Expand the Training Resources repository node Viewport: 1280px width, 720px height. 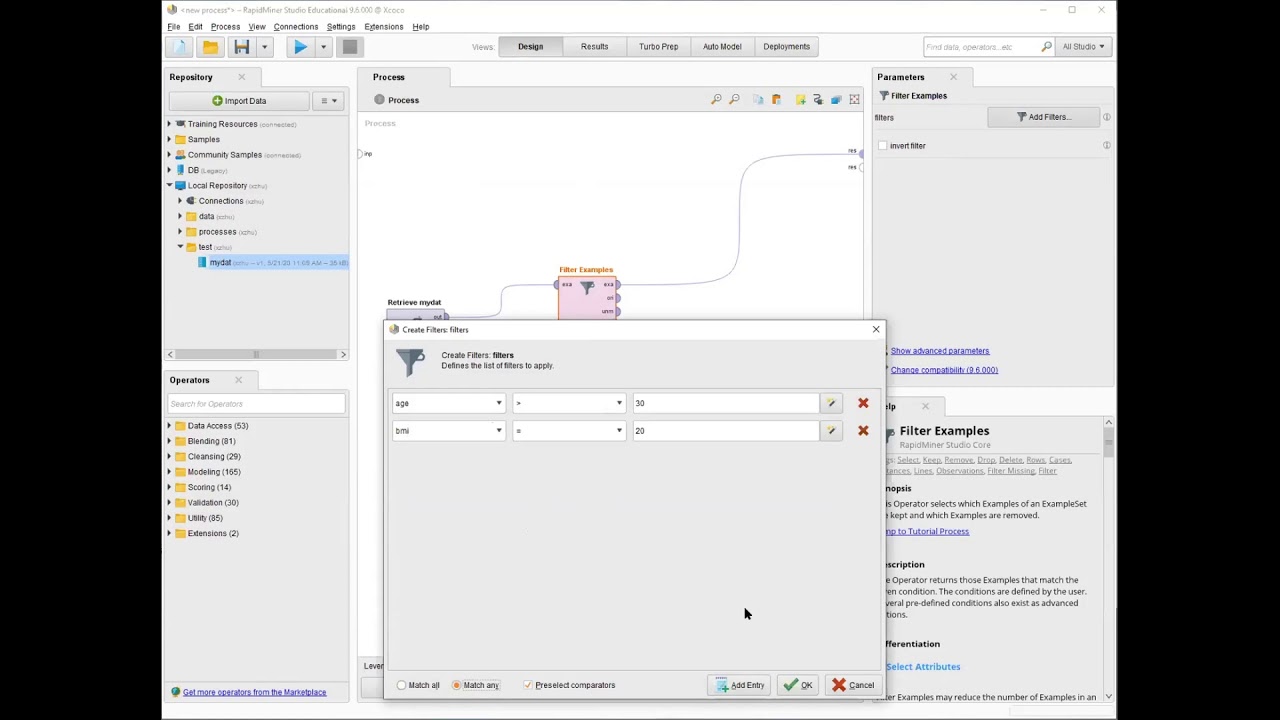pos(170,124)
